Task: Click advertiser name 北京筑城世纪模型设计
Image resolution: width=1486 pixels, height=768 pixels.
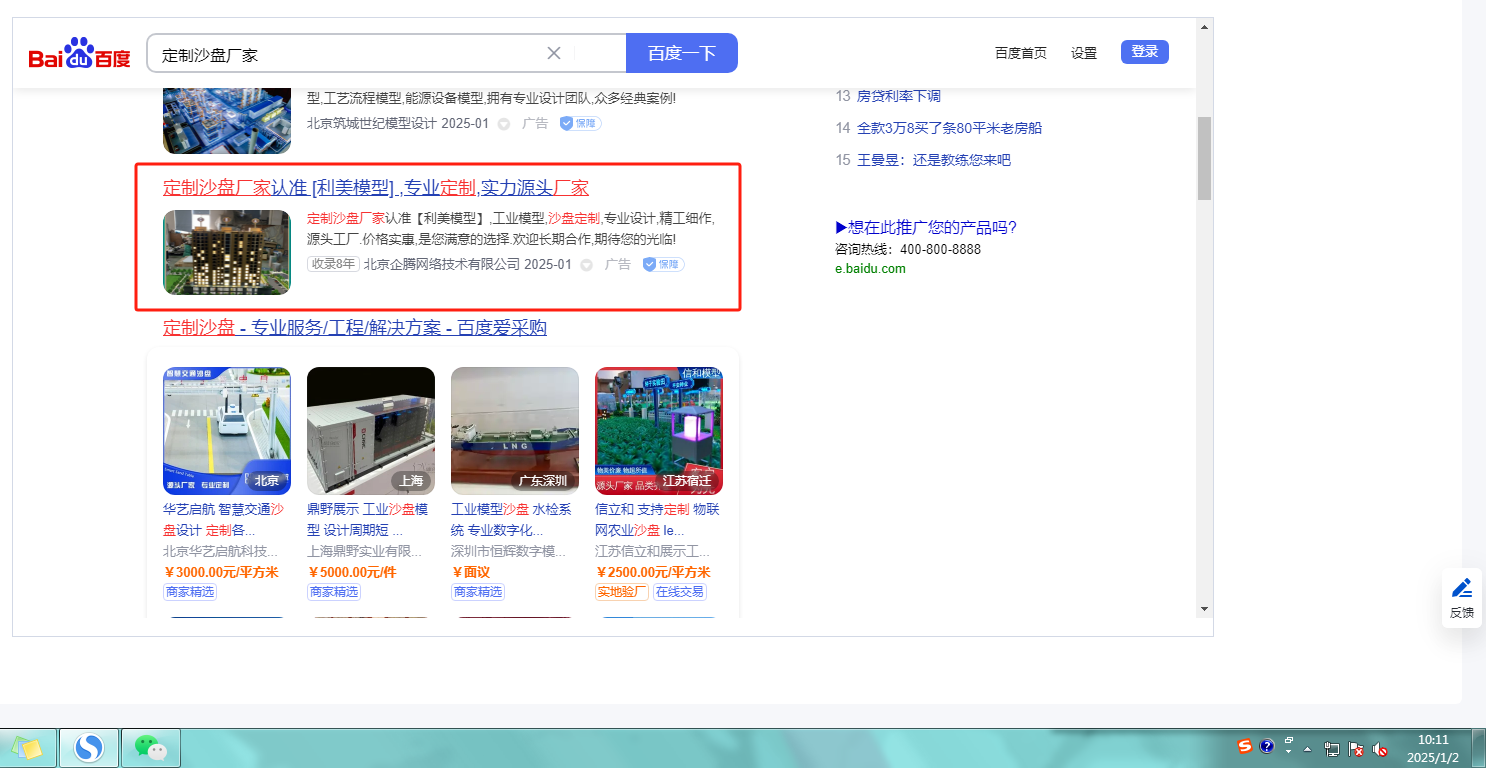Action: pyautogui.click(x=372, y=123)
